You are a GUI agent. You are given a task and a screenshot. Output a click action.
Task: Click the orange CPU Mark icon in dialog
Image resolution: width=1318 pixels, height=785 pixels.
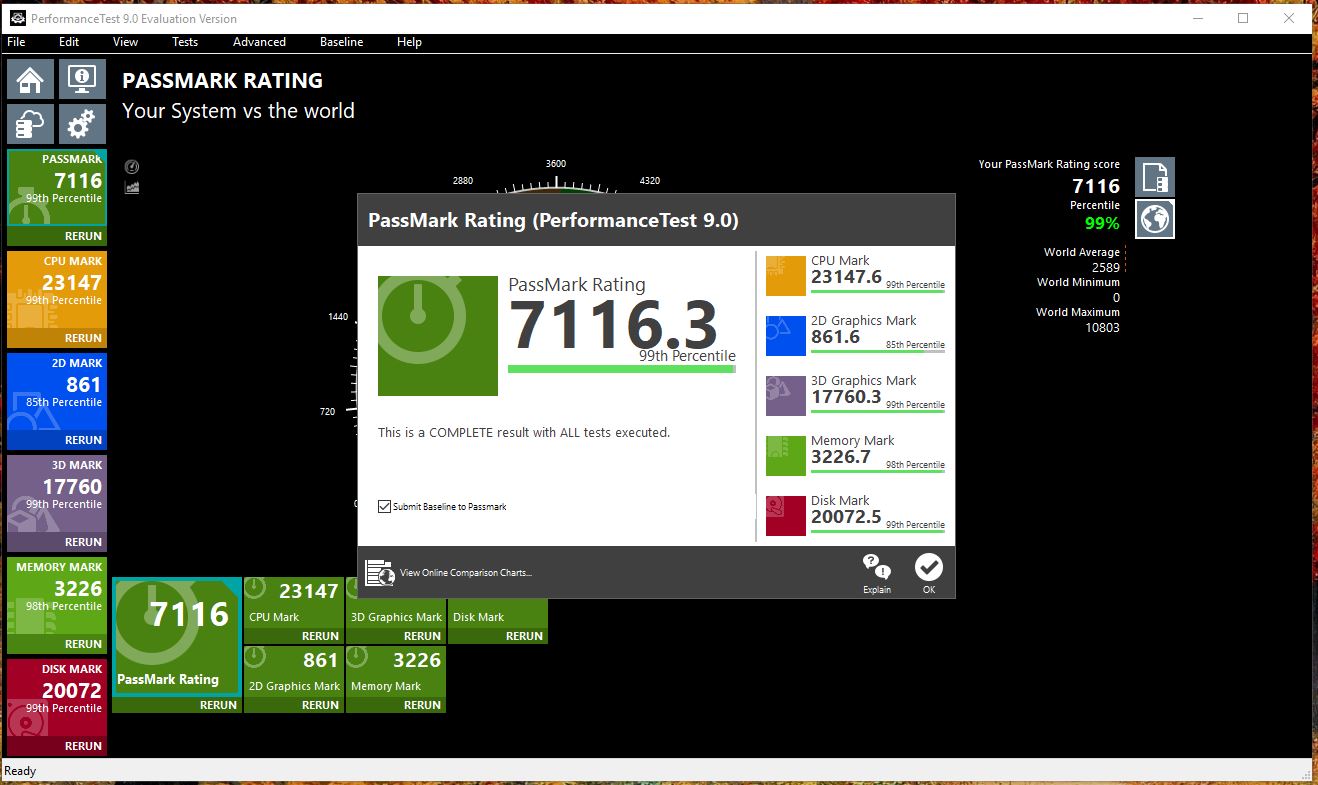pyautogui.click(x=786, y=276)
